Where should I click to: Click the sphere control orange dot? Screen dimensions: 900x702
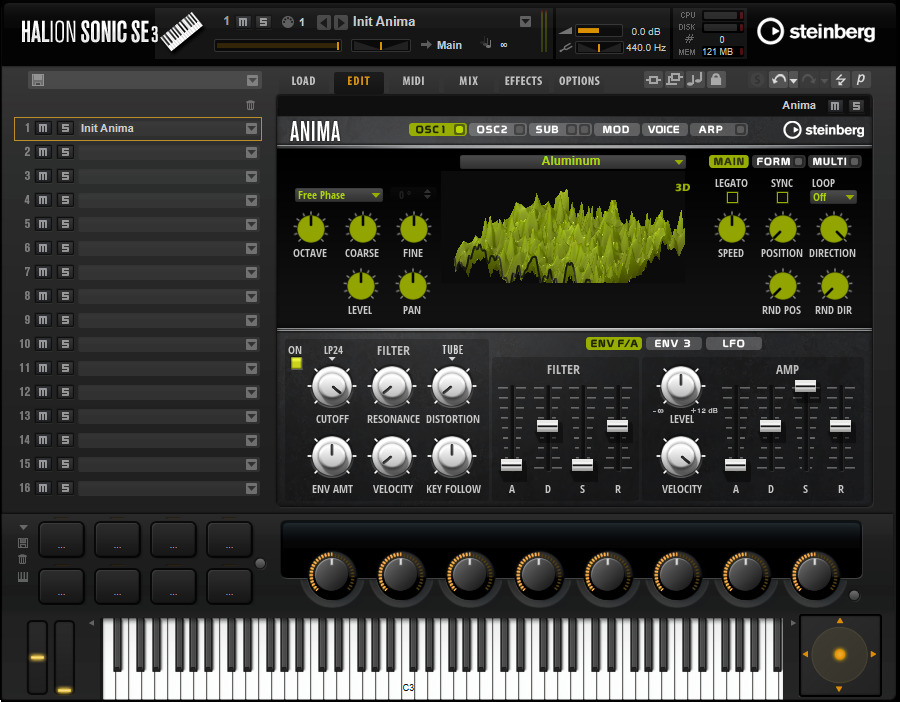coord(840,654)
